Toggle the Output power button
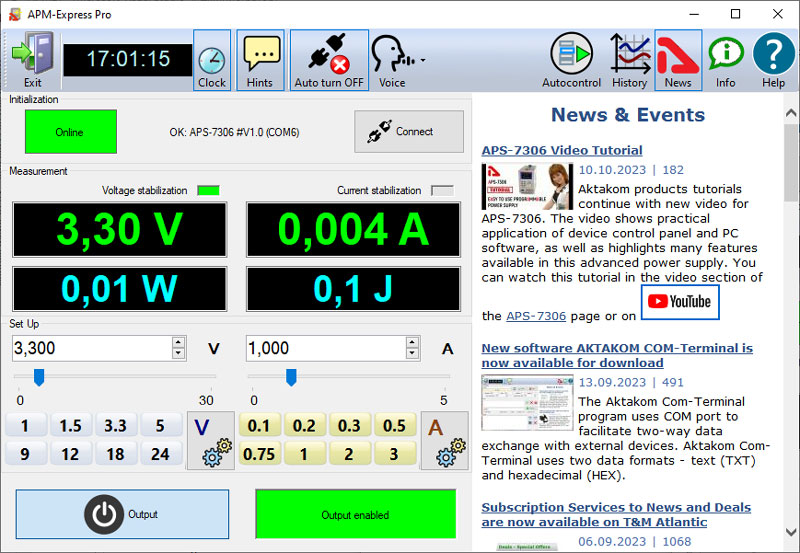The width and height of the screenshot is (800, 553). pos(122,514)
